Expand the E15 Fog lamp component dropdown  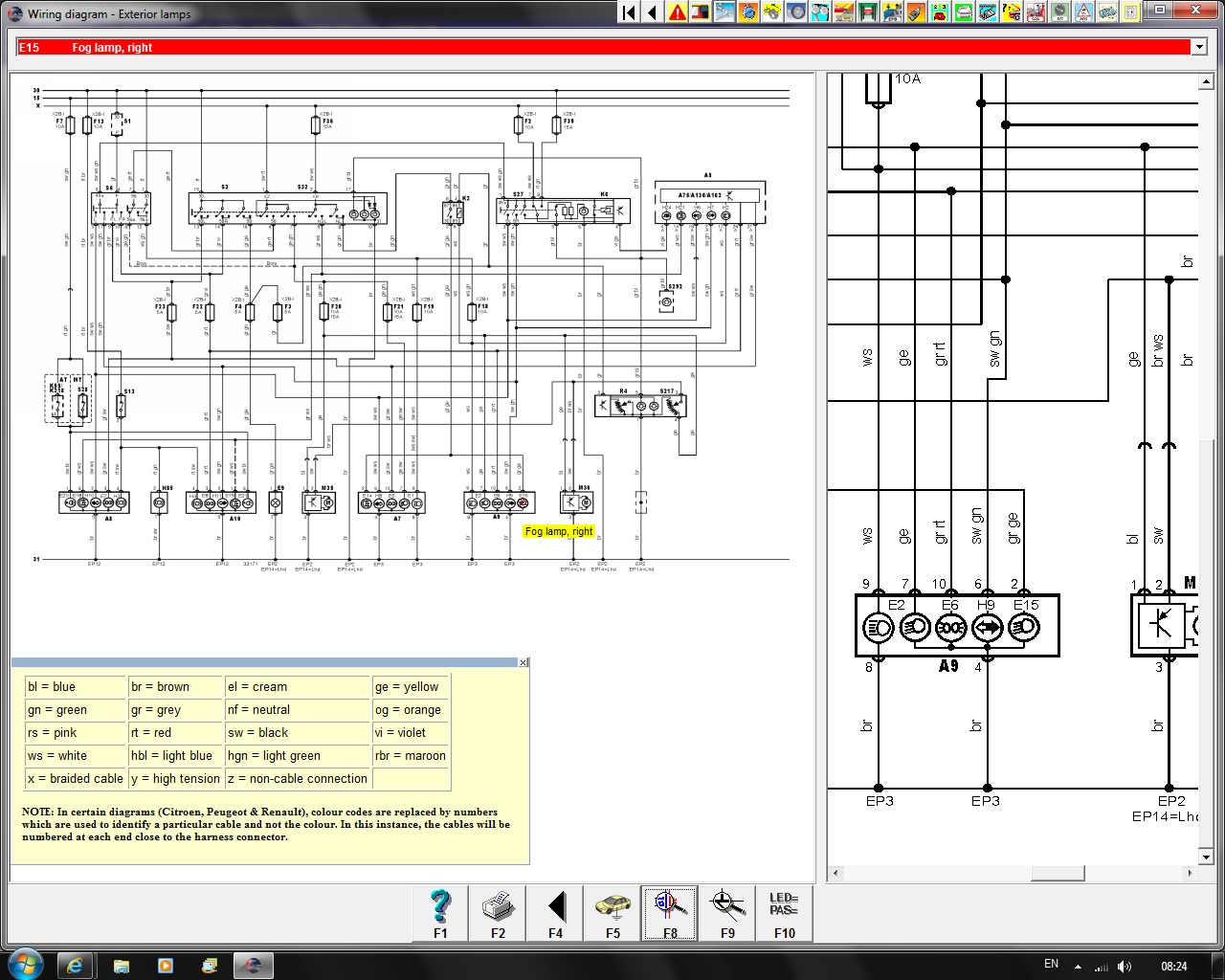pyautogui.click(x=1198, y=47)
